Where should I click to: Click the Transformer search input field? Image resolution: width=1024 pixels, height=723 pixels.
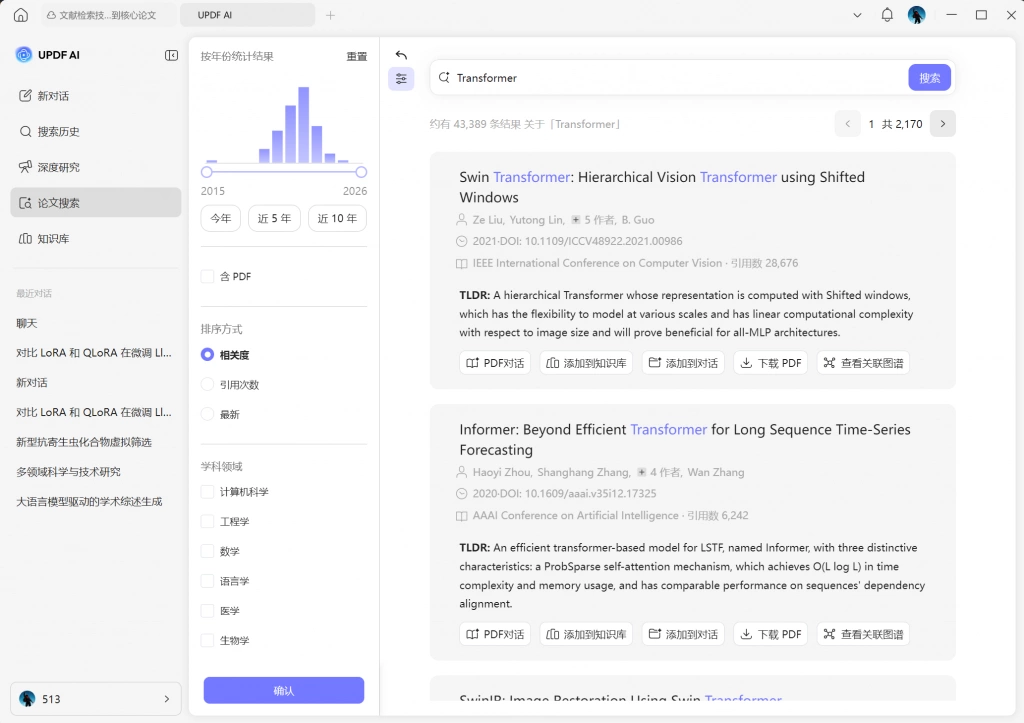coord(673,78)
